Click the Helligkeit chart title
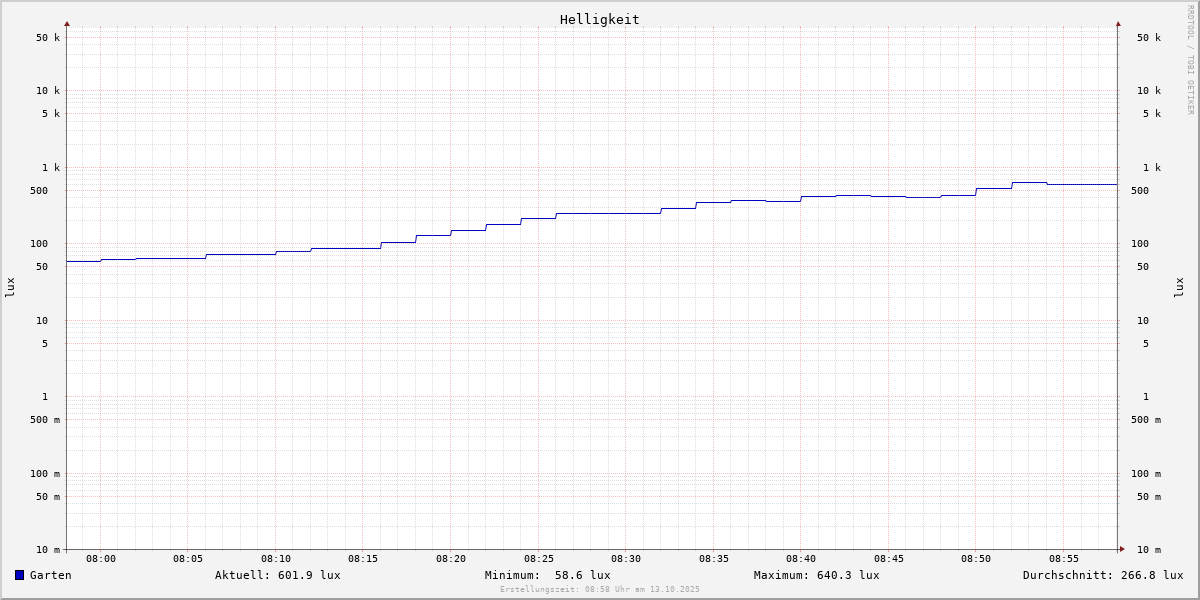1200x600 pixels. coord(599,19)
